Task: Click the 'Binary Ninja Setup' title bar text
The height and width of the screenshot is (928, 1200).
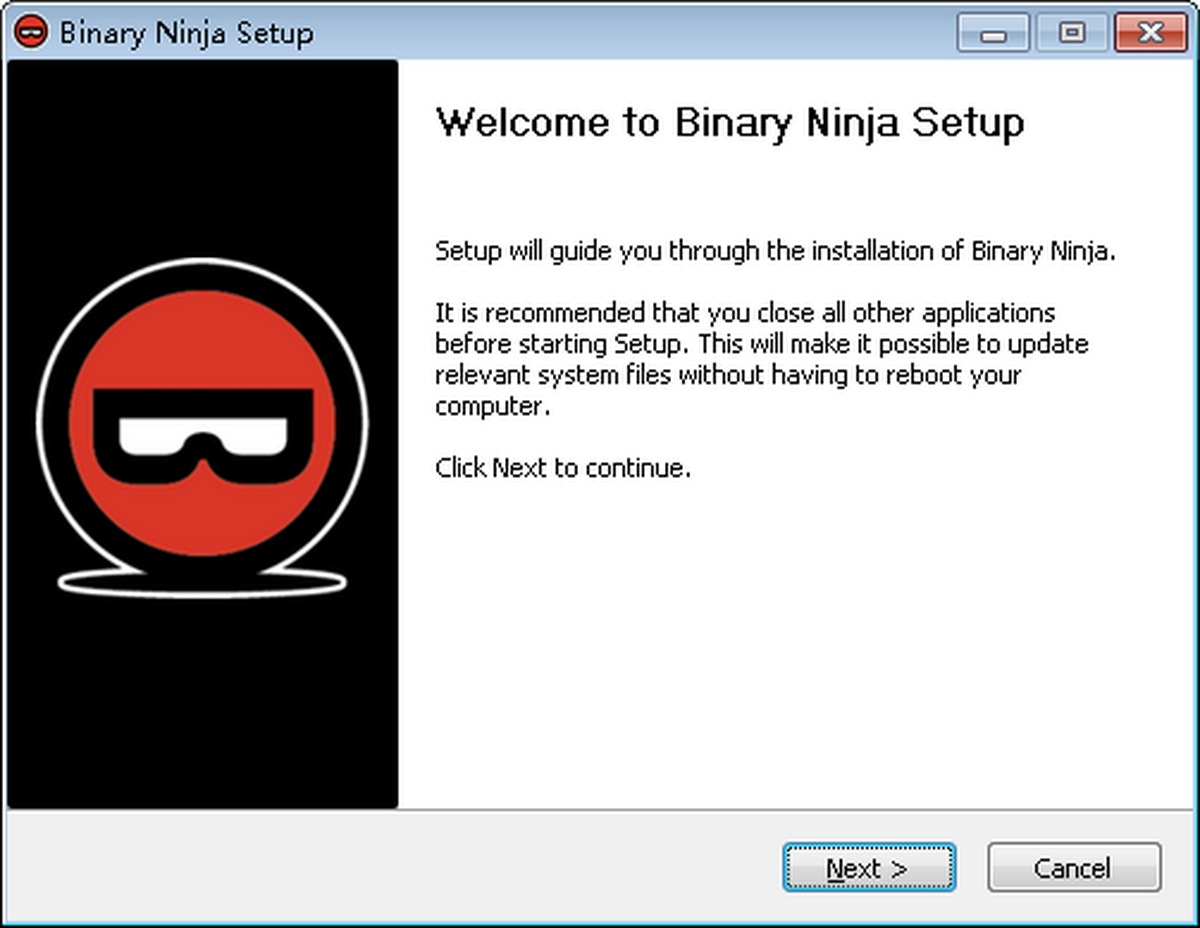Action: pyautogui.click(x=186, y=33)
